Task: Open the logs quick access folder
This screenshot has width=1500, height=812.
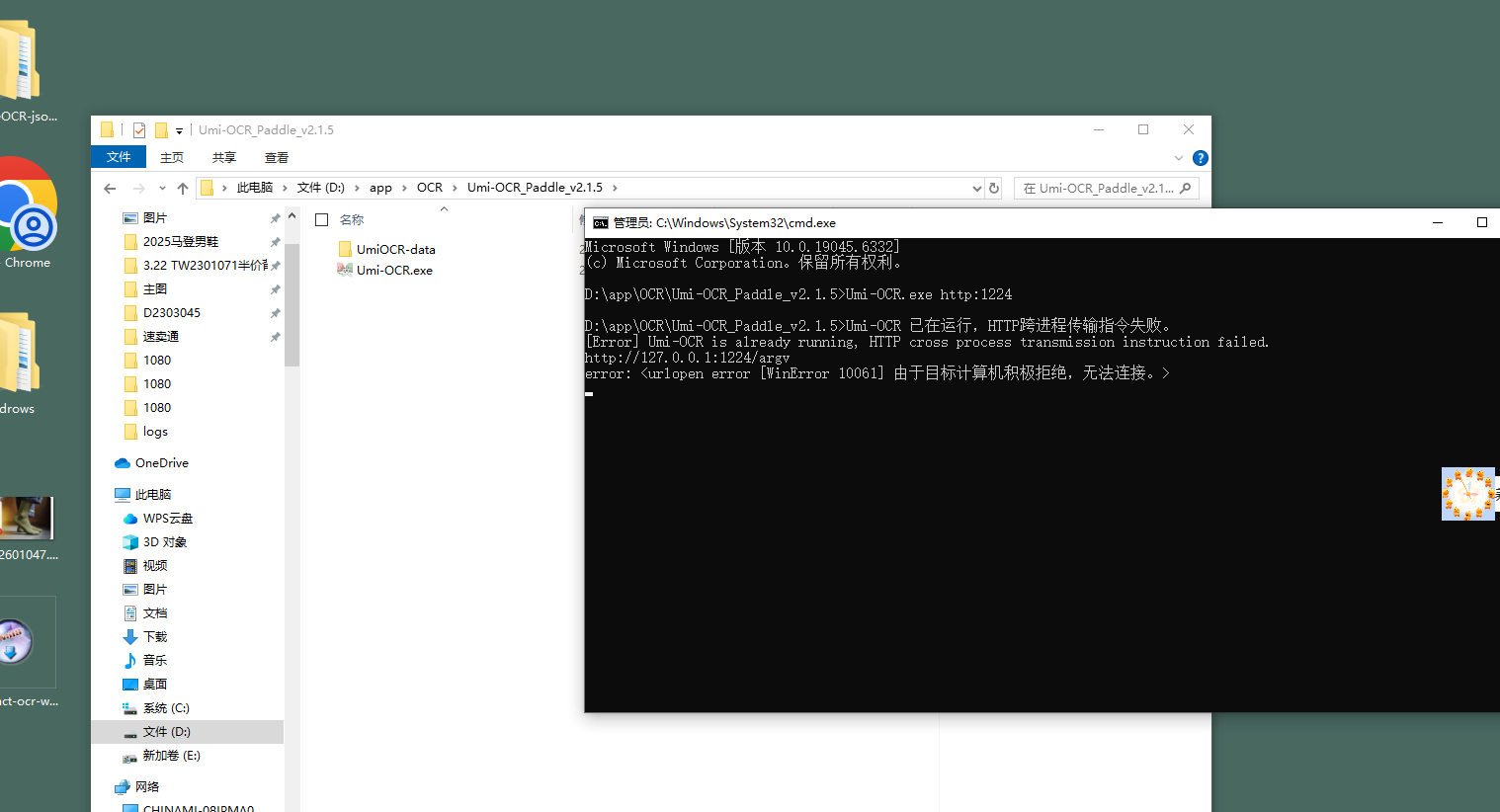Action: tap(145, 431)
